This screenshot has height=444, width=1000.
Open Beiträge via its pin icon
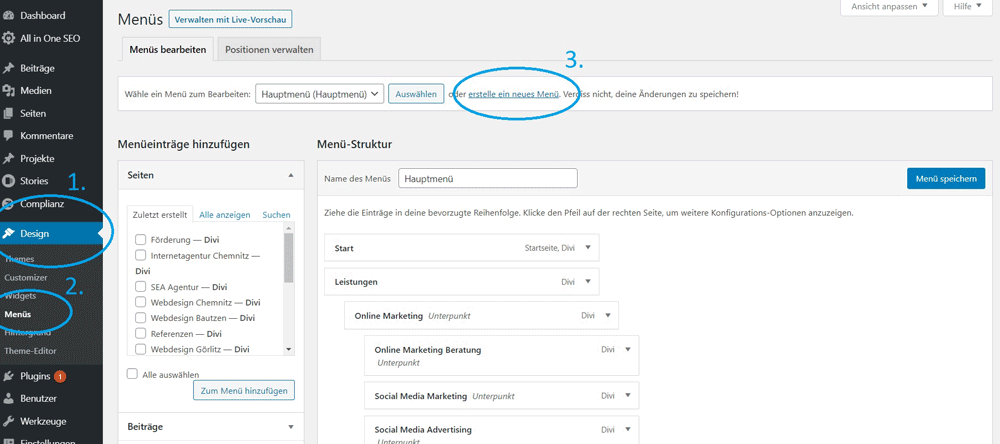click(x=8, y=68)
